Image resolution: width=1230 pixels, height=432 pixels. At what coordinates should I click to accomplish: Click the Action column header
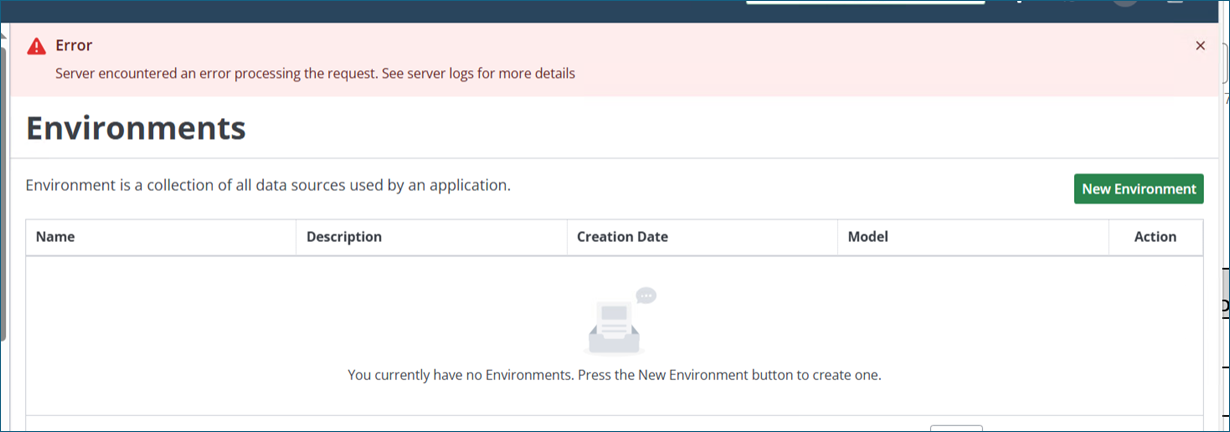[1155, 237]
